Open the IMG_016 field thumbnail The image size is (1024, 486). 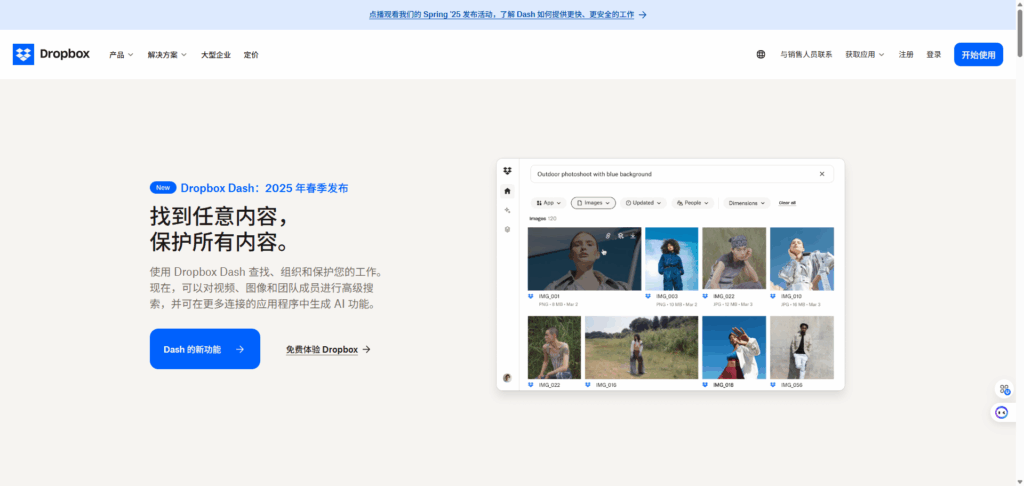pos(641,348)
